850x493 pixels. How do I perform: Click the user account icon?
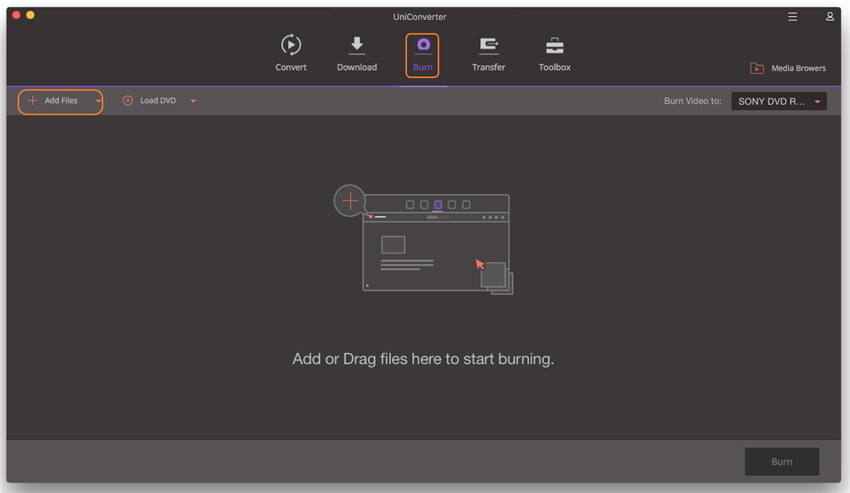tap(829, 17)
